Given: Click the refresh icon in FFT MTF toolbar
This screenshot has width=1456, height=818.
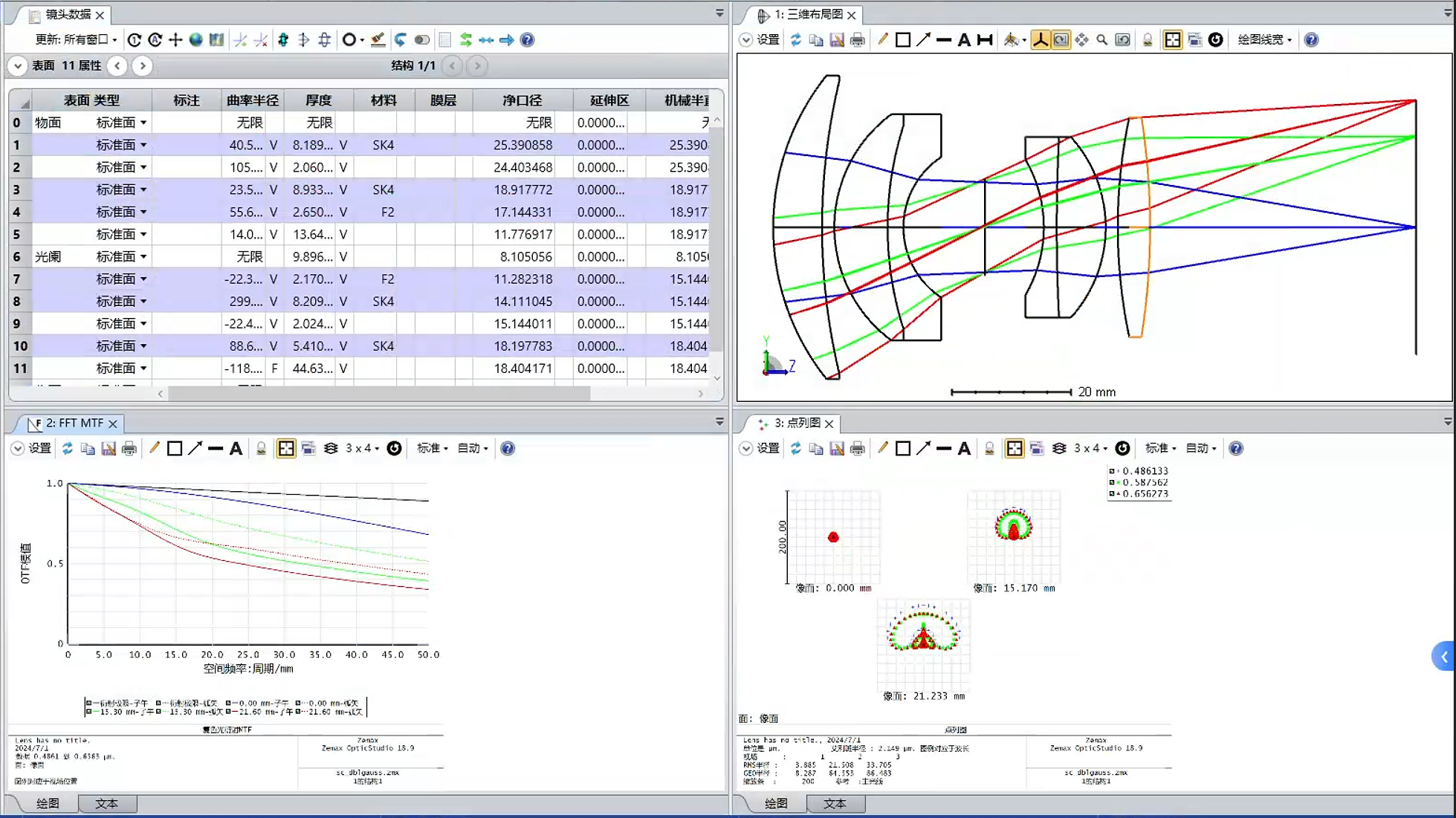Looking at the screenshot, I should [x=67, y=449].
